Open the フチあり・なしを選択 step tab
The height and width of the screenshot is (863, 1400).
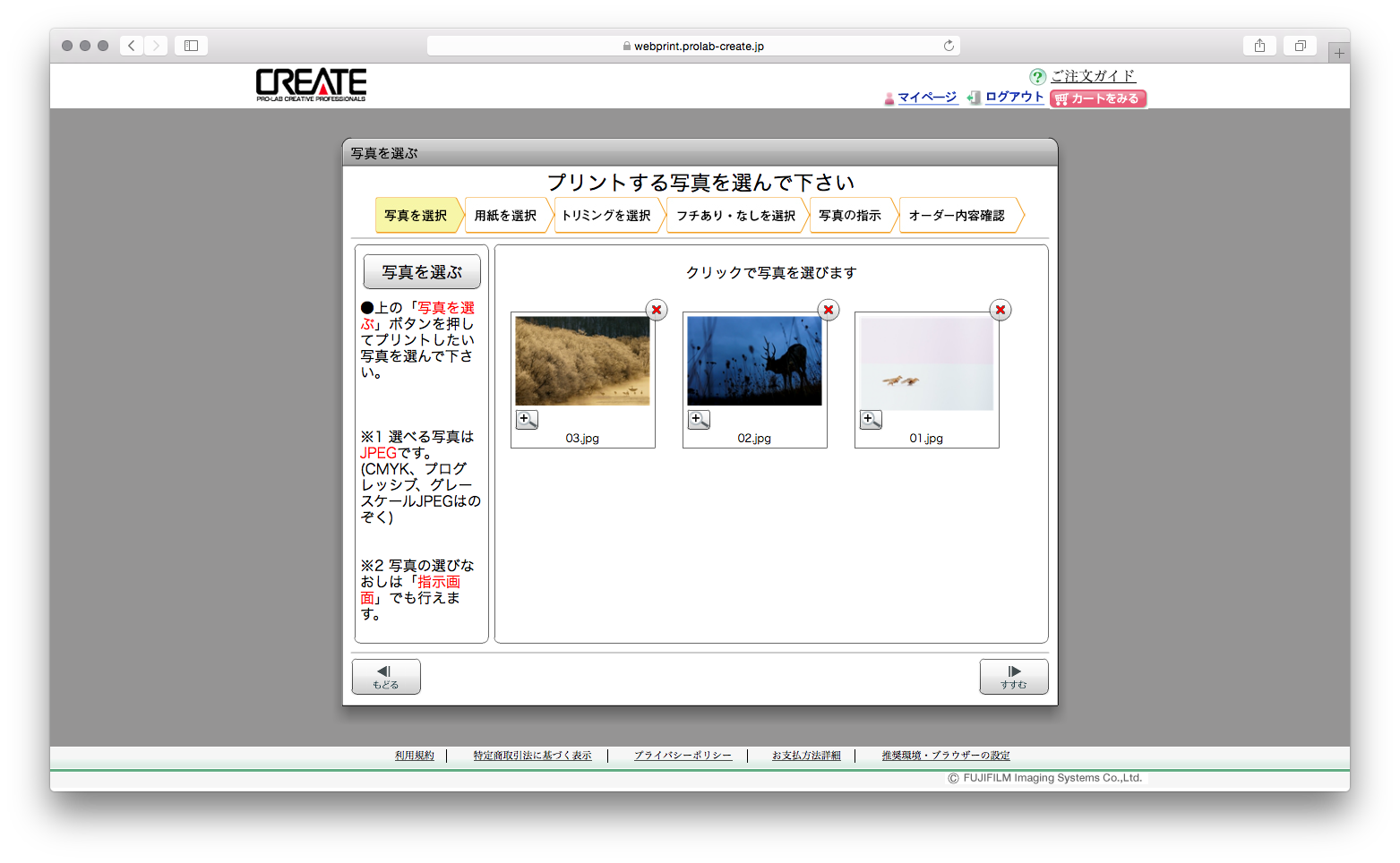coord(736,215)
